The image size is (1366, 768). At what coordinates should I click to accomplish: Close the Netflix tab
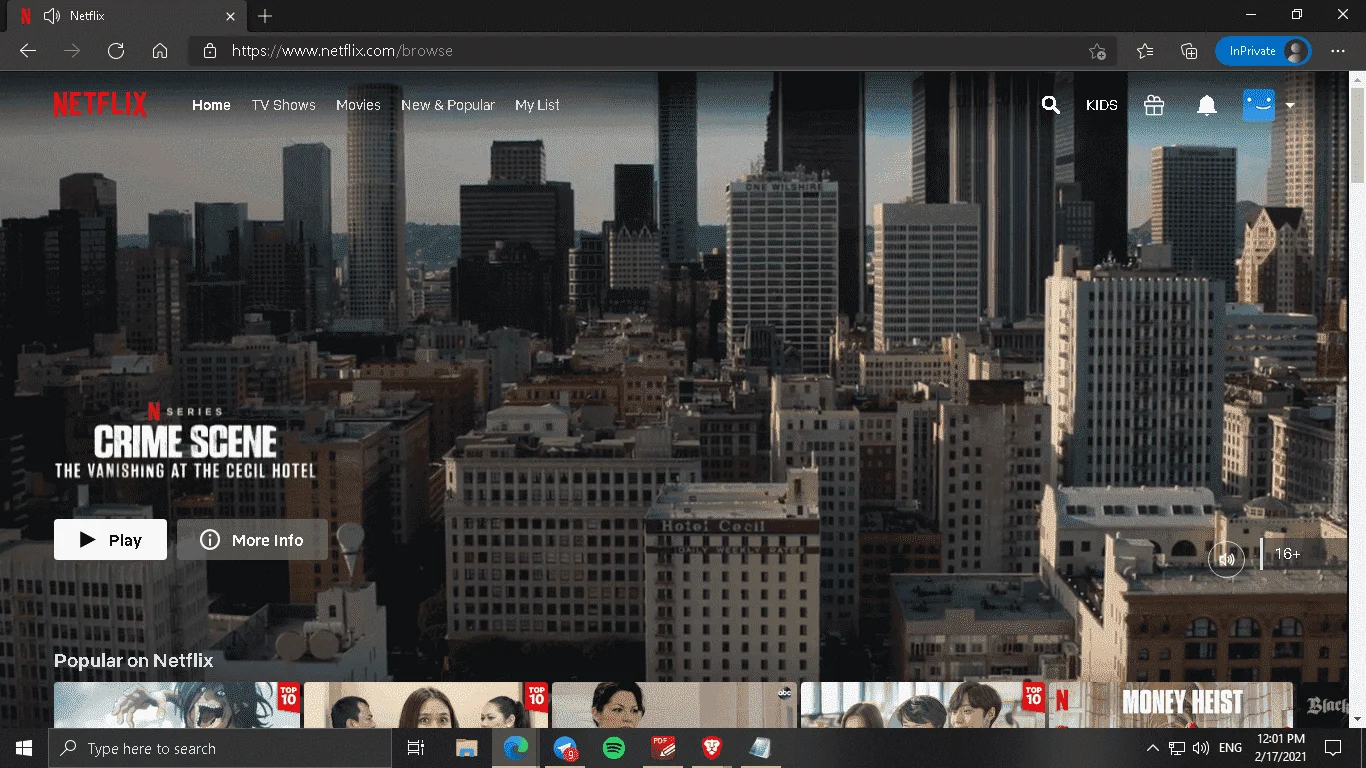point(229,16)
